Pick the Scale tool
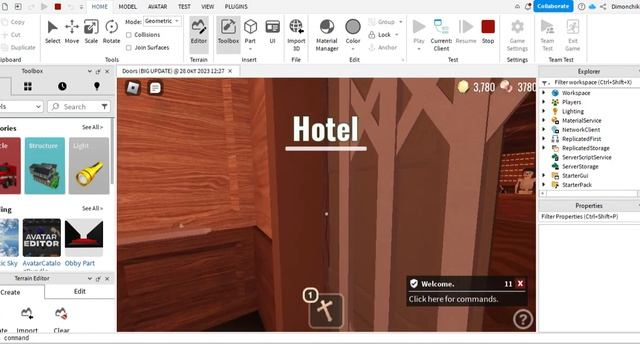The image size is (640, 360). [91, 32]
